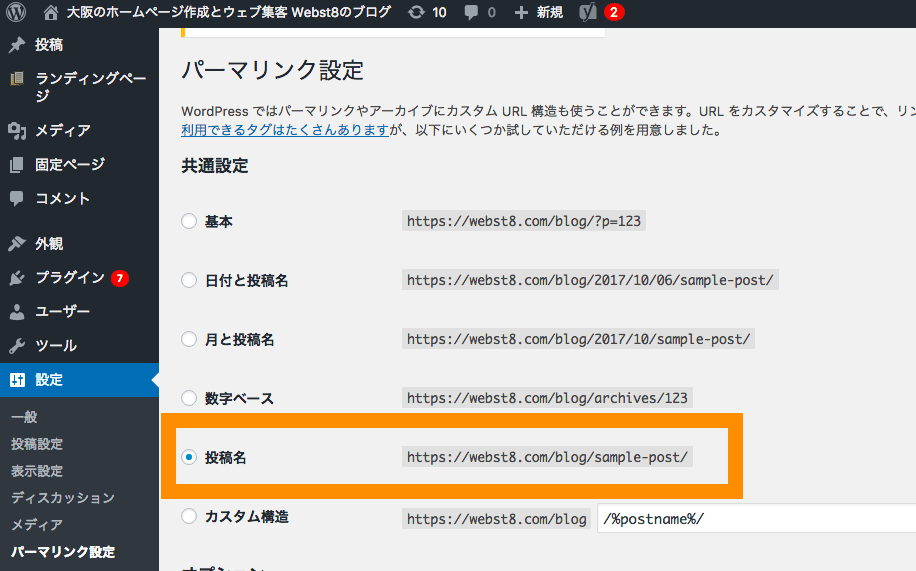Click the 利用できるタグはたくさんあります link
Screen dimensions: 916x571
click(285, 130)
